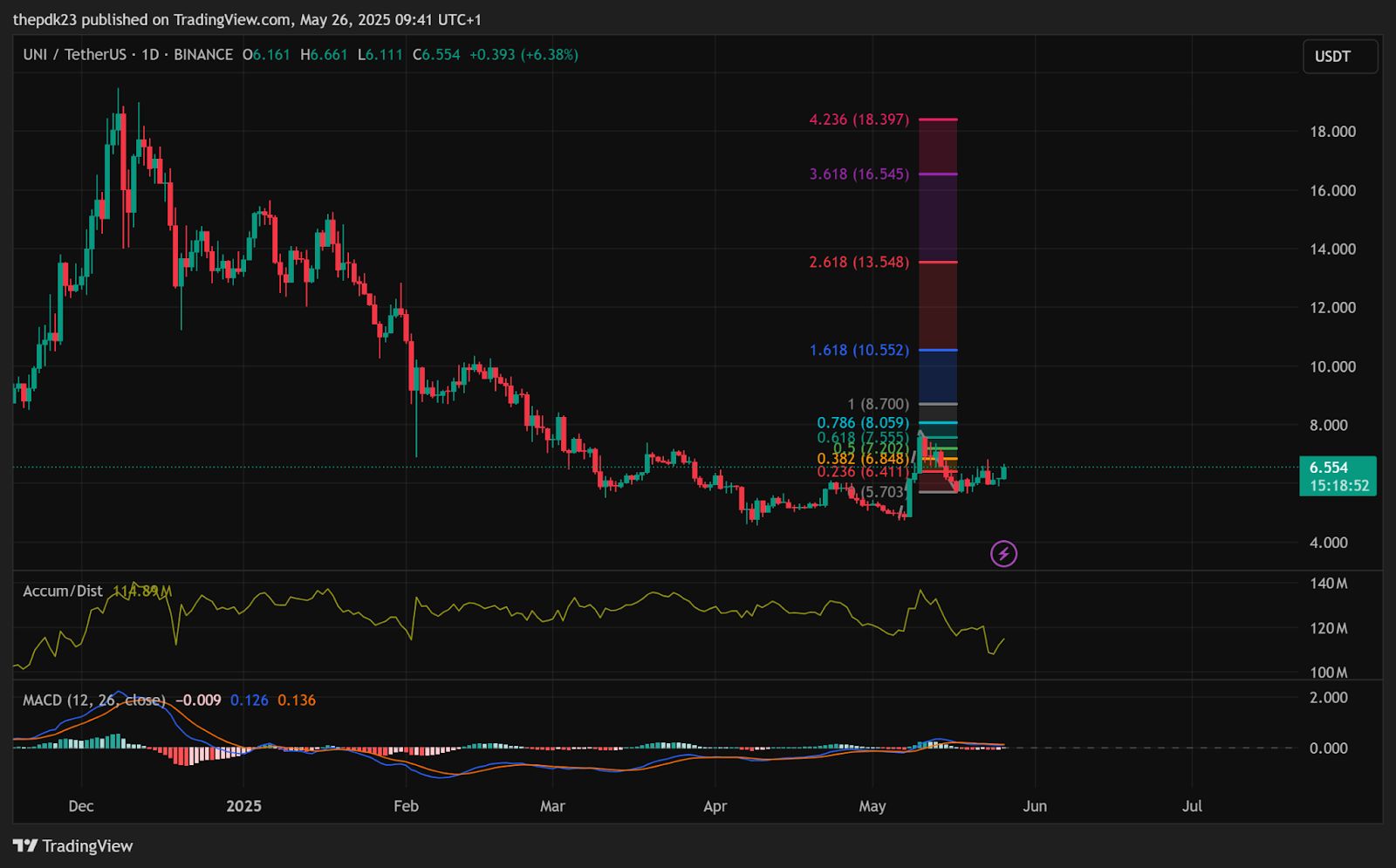Open the USDT currency selector
Screen dimensions: 1396x868
[x=1339, y=57]
